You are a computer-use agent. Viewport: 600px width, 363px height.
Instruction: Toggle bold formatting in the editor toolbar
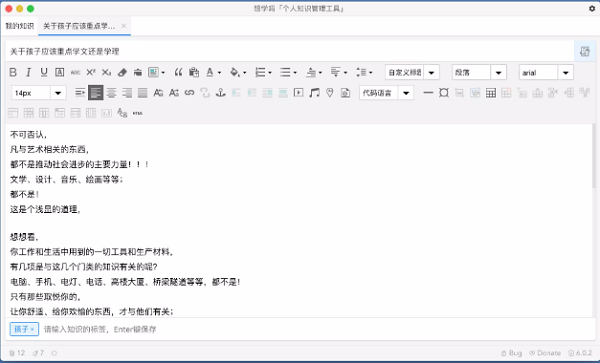point(13,72)
